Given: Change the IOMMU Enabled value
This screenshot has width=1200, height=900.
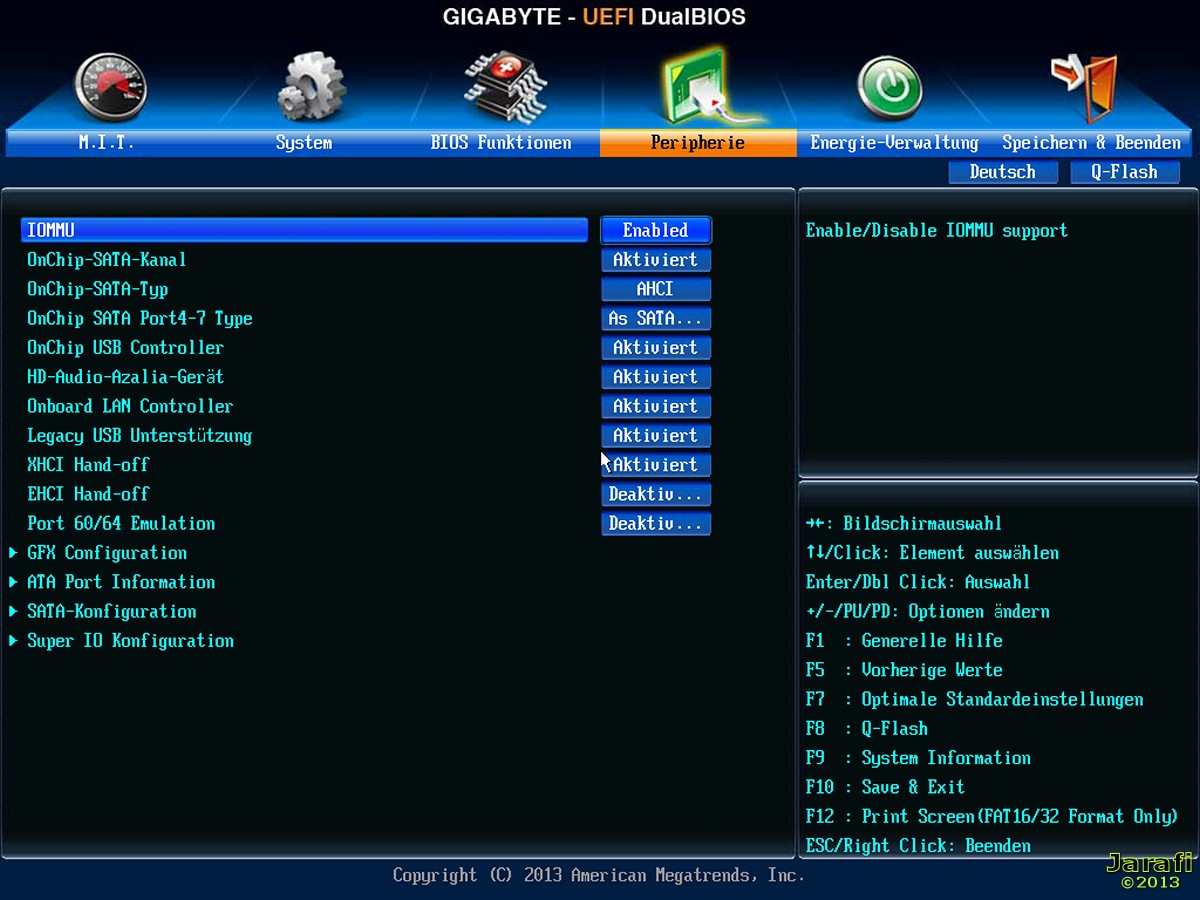Looking at the screenshot, I should point(656,230).
